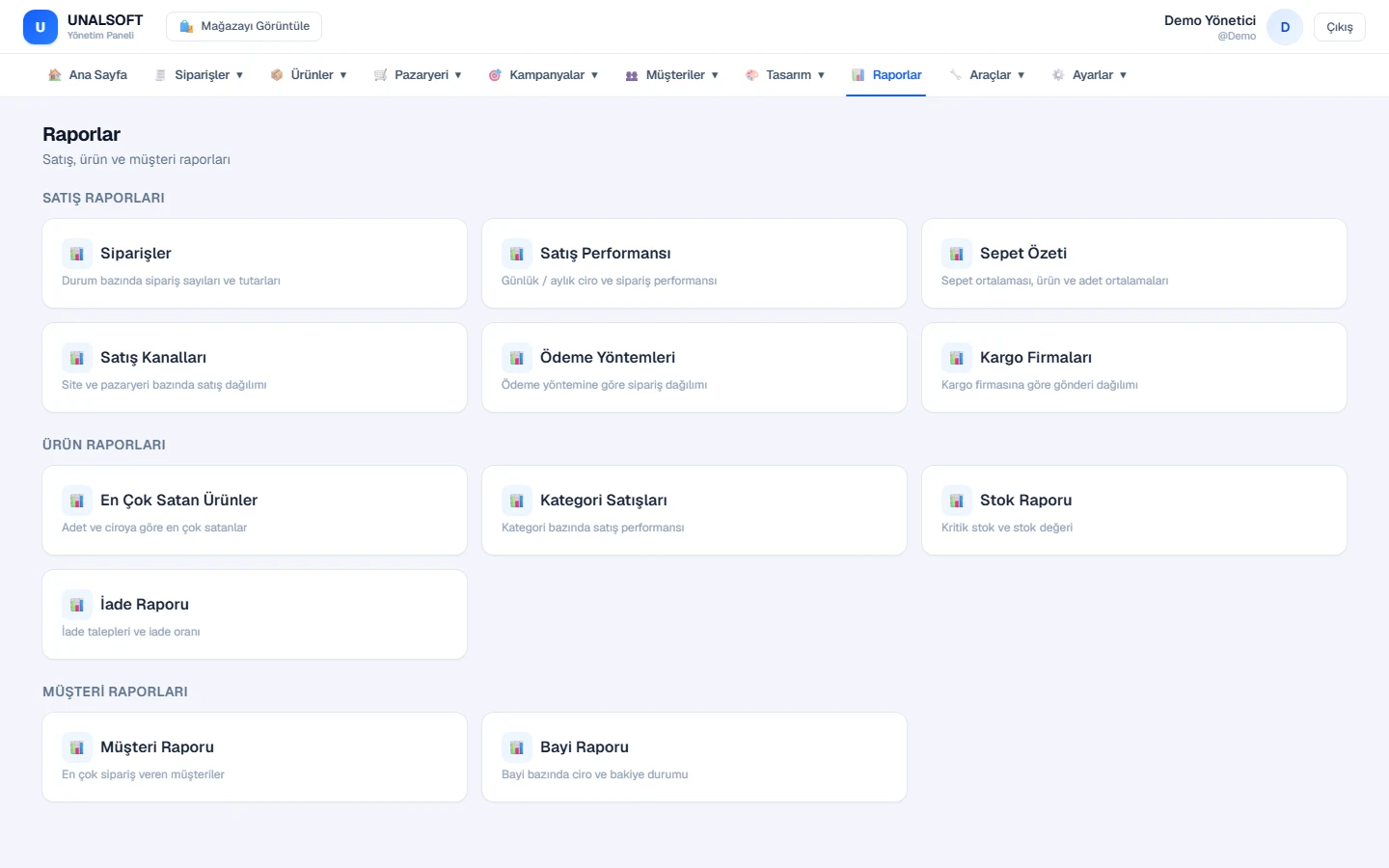Click 'Ödeme yöntemine göre sipariş dağılımı' description
Viewport: 1389px width, 868px height.
[x=604, y=385]
